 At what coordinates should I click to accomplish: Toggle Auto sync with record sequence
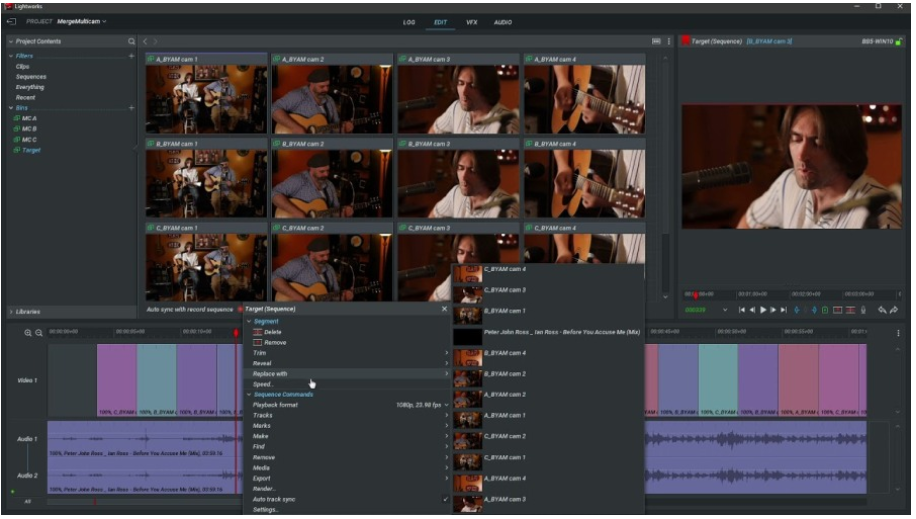(239, 310)
